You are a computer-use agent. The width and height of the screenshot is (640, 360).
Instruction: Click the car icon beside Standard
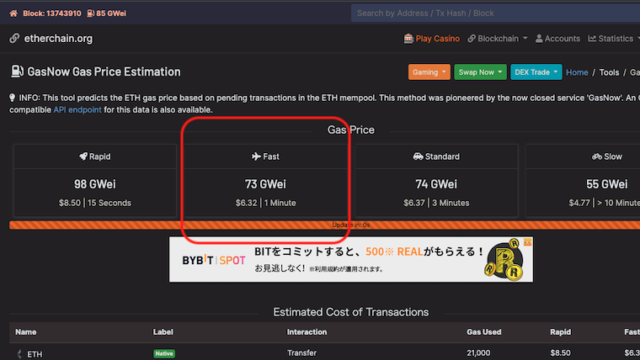[x=418, y=156]
